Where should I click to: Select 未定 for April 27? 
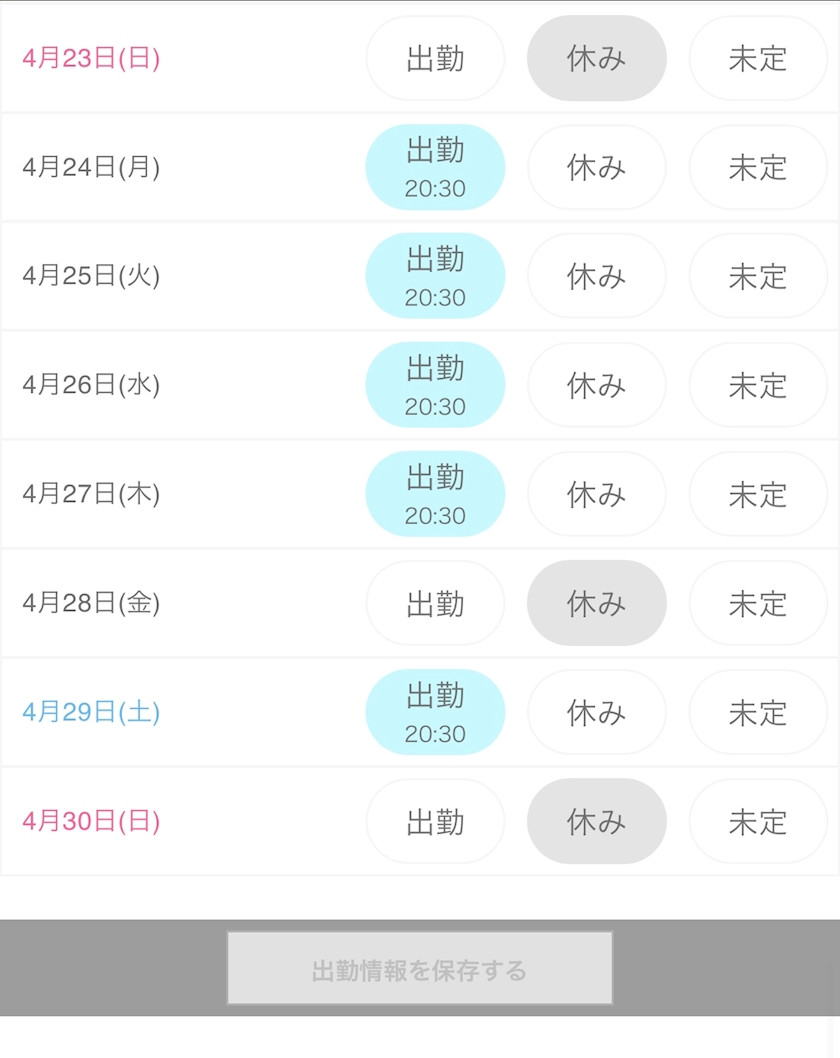click(x=758, y=495)
